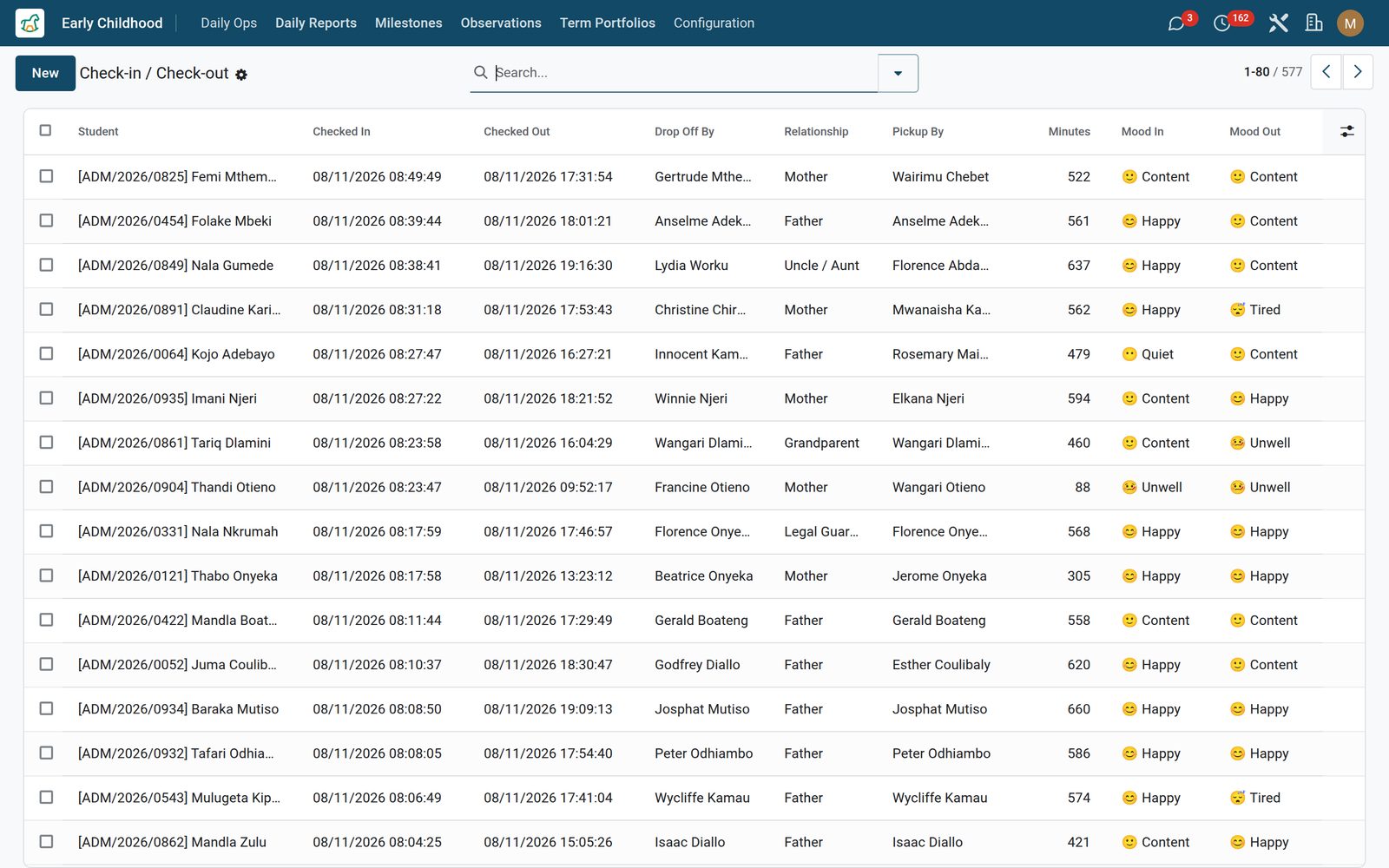Select the Nala Gumede row checkbox

[x=46, y=265]
